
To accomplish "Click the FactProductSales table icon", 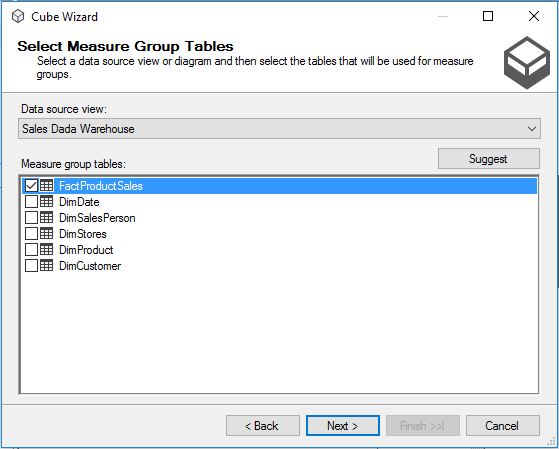I will click(x=46, y=185).
